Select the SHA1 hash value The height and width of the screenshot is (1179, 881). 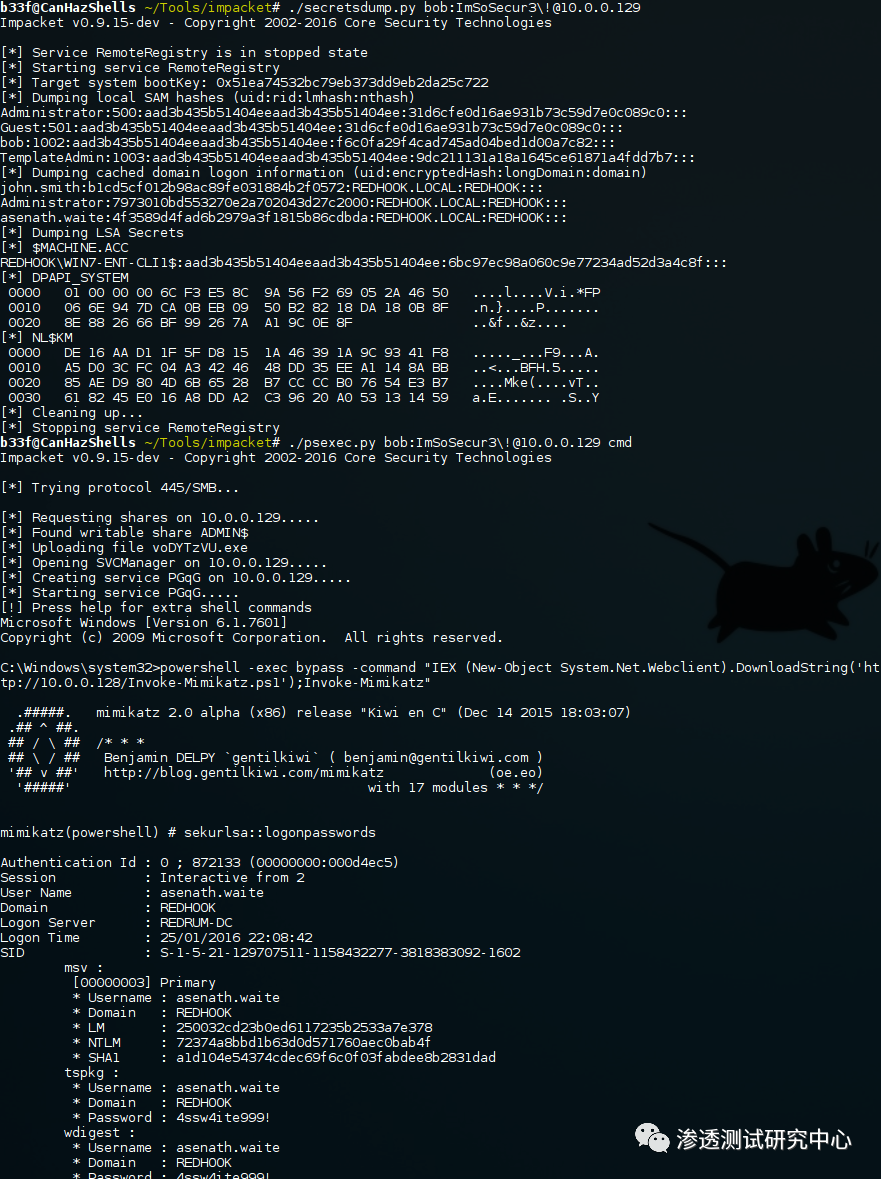[335, 1058]
